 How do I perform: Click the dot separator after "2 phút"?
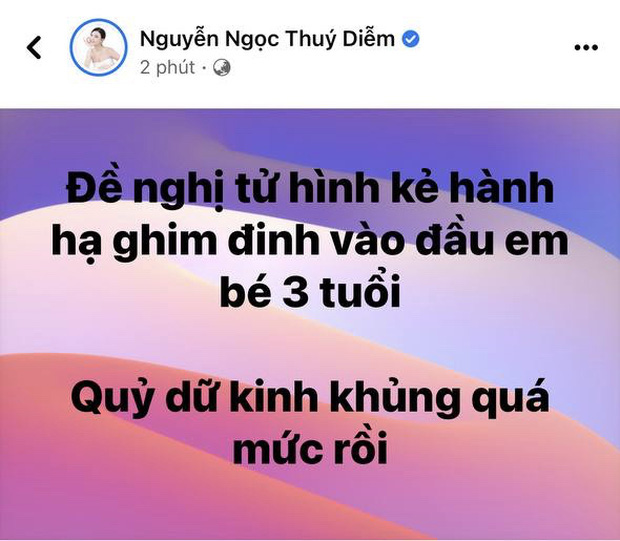(204, 68)
